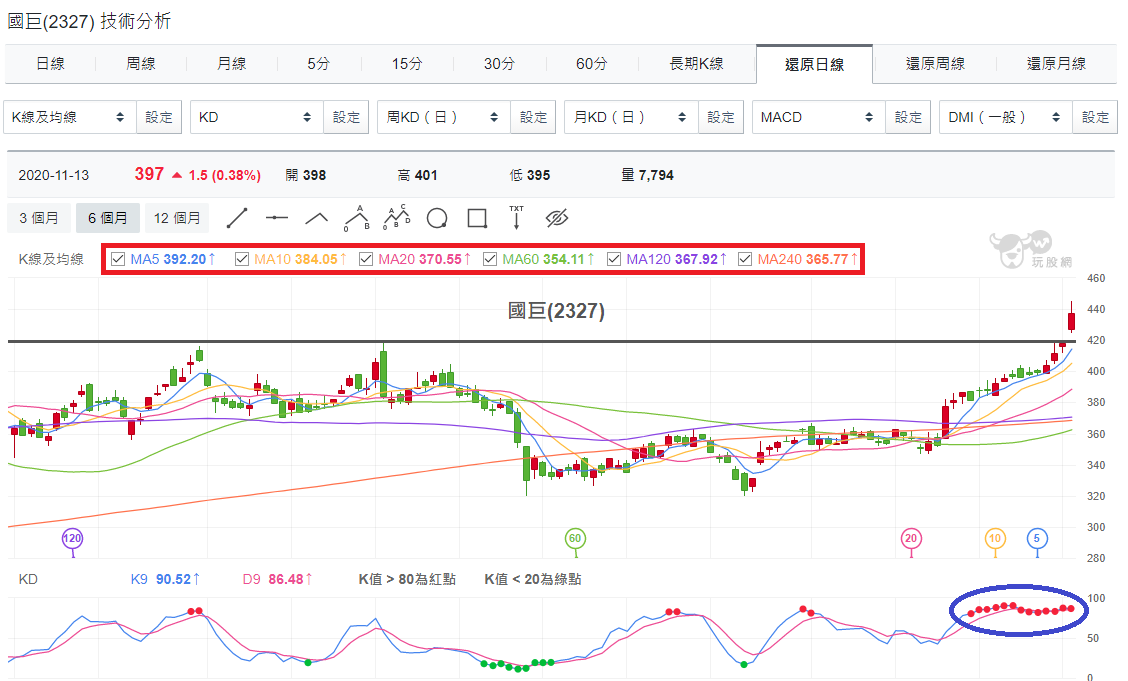The width and height of the screenshot is (1128, 681).
Task: Switch to the 長期K線 tab
Action: coord(696,63)
